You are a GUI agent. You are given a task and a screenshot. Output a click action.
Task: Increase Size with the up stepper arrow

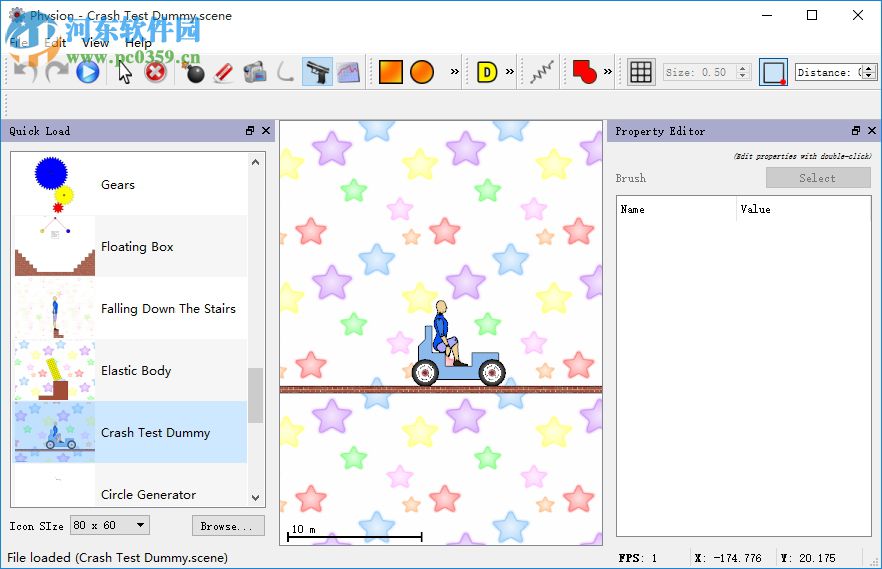[743, 68]
